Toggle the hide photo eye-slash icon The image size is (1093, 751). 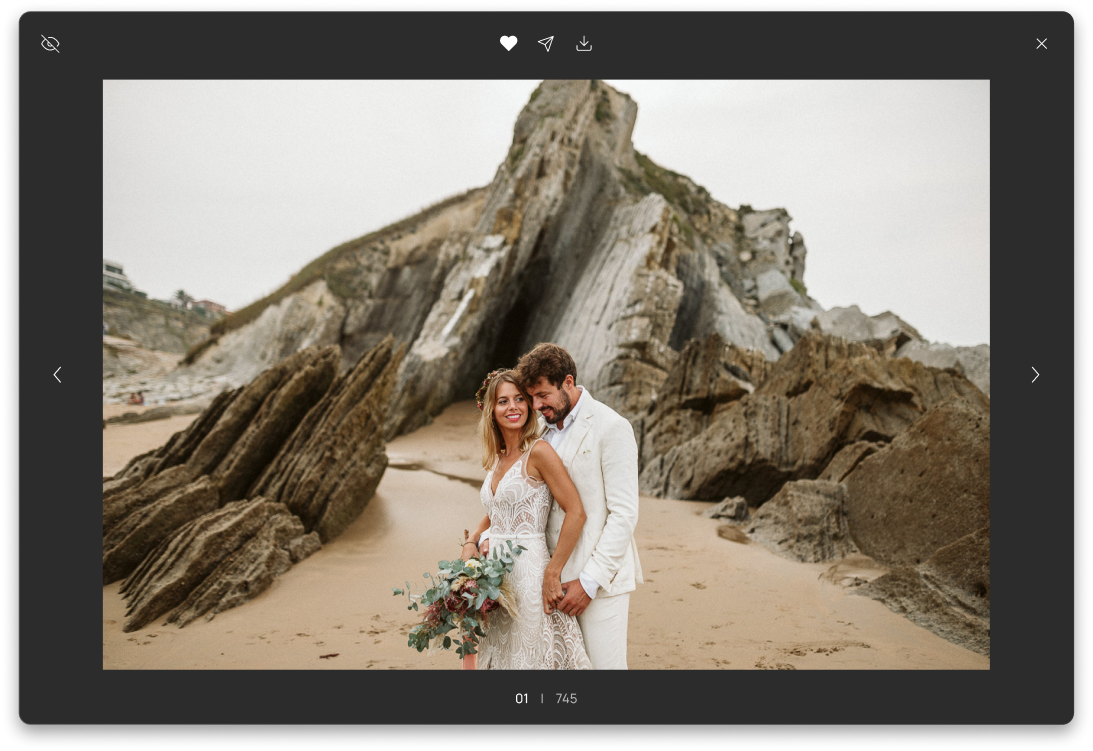click(50, 44)
